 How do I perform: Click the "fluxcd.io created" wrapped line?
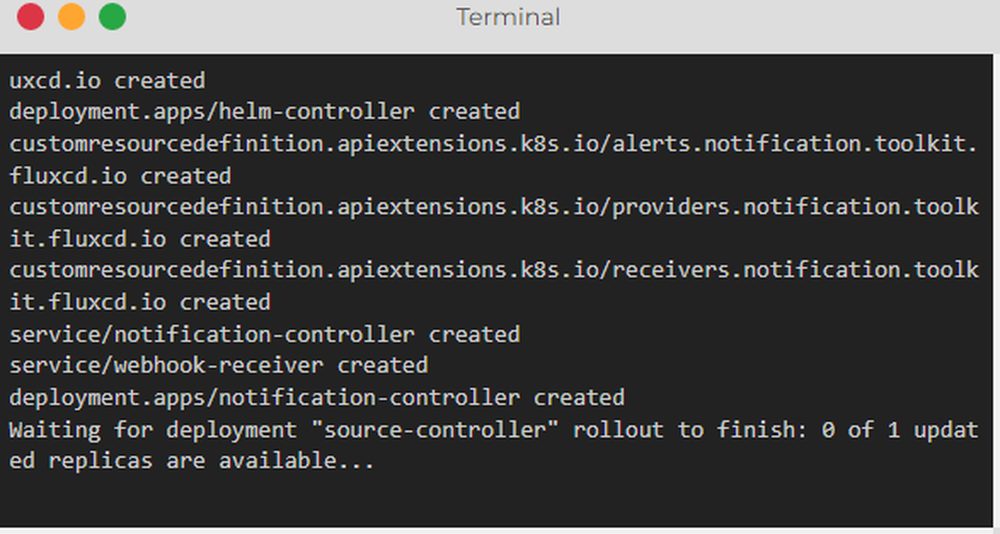[x=120, y=176]
